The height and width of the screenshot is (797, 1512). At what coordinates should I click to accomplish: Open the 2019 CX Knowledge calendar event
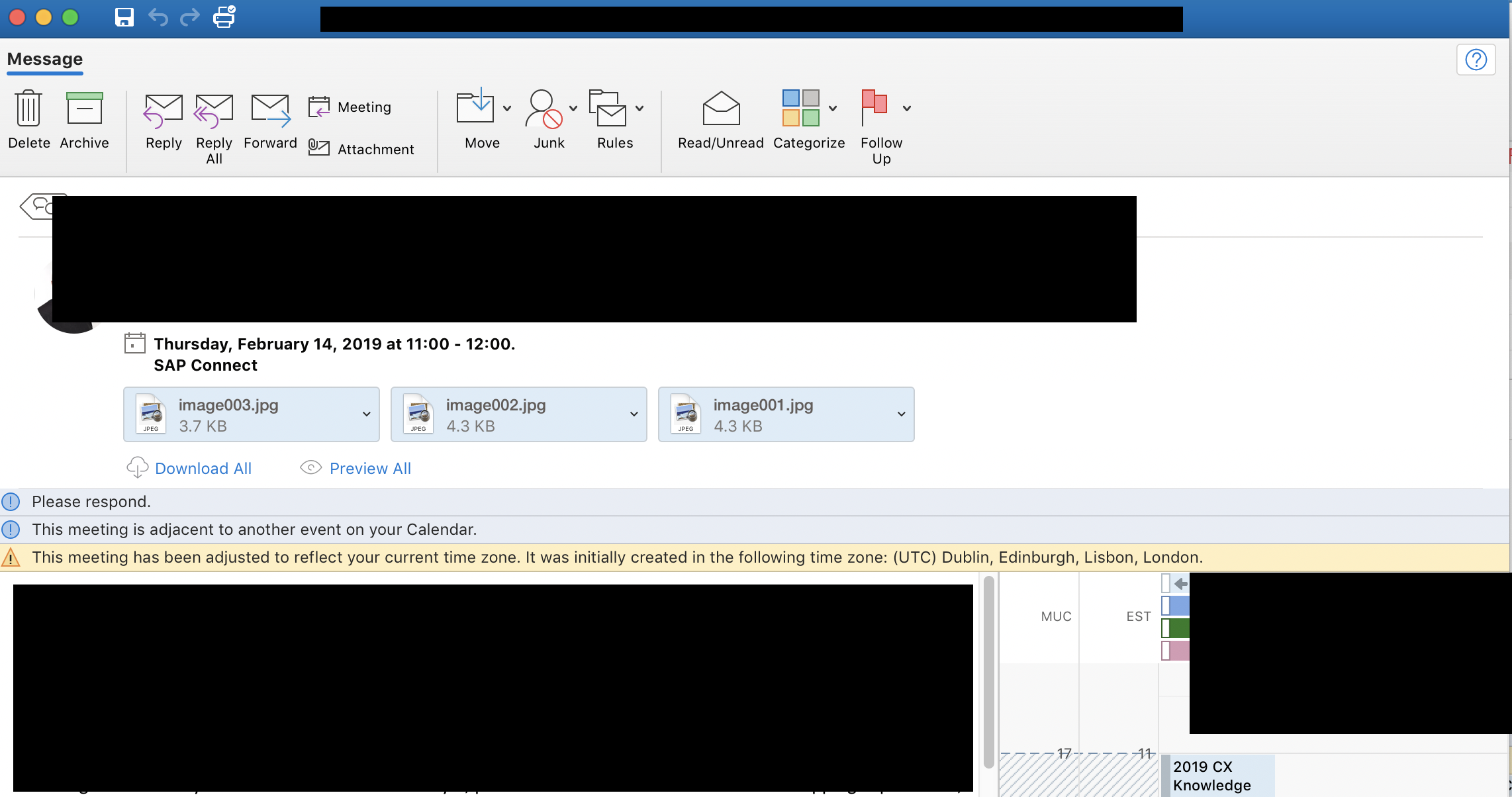pyautogui.click(x=1217, y=776)
